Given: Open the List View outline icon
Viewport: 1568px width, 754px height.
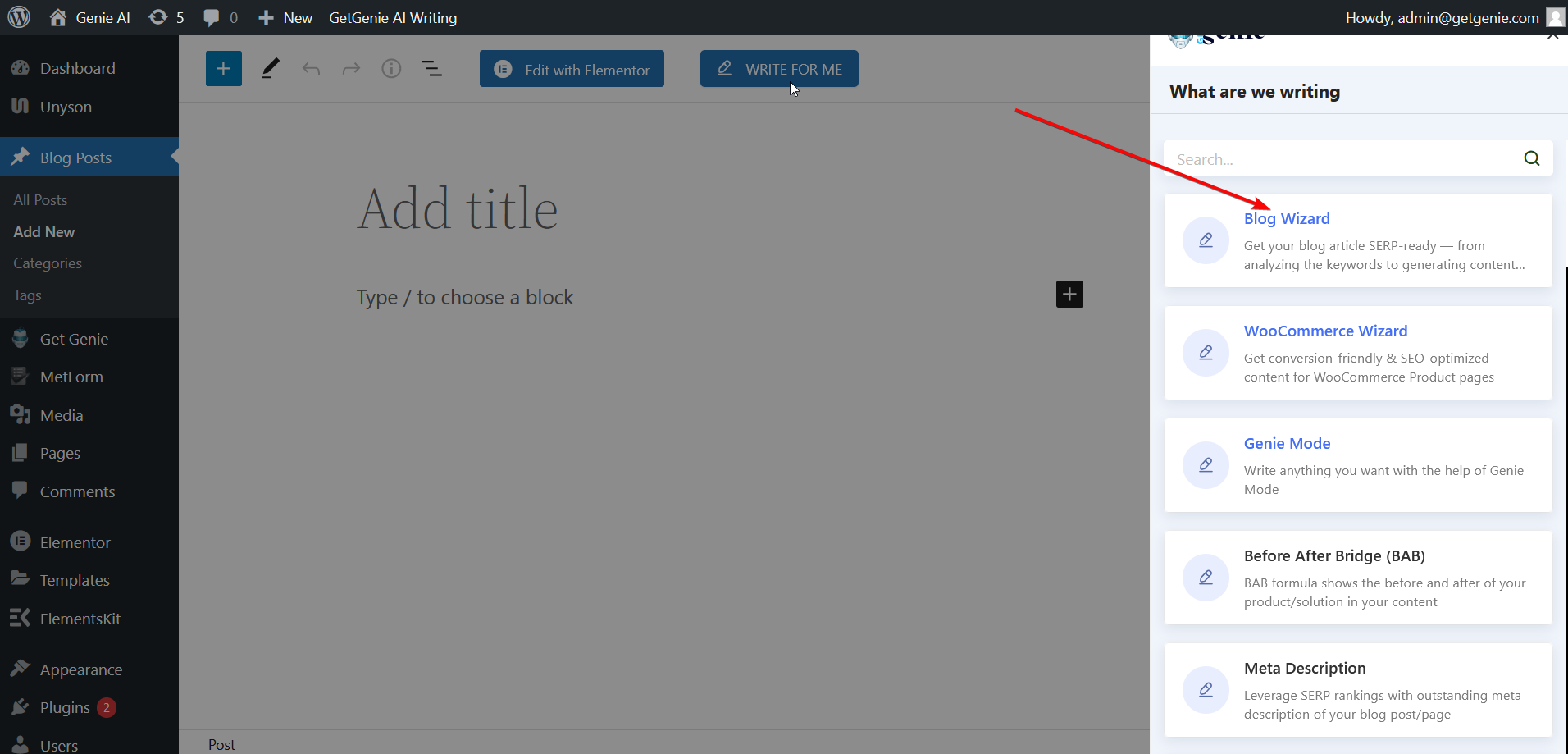Looking at the screenshot, I should pos(431,68).
